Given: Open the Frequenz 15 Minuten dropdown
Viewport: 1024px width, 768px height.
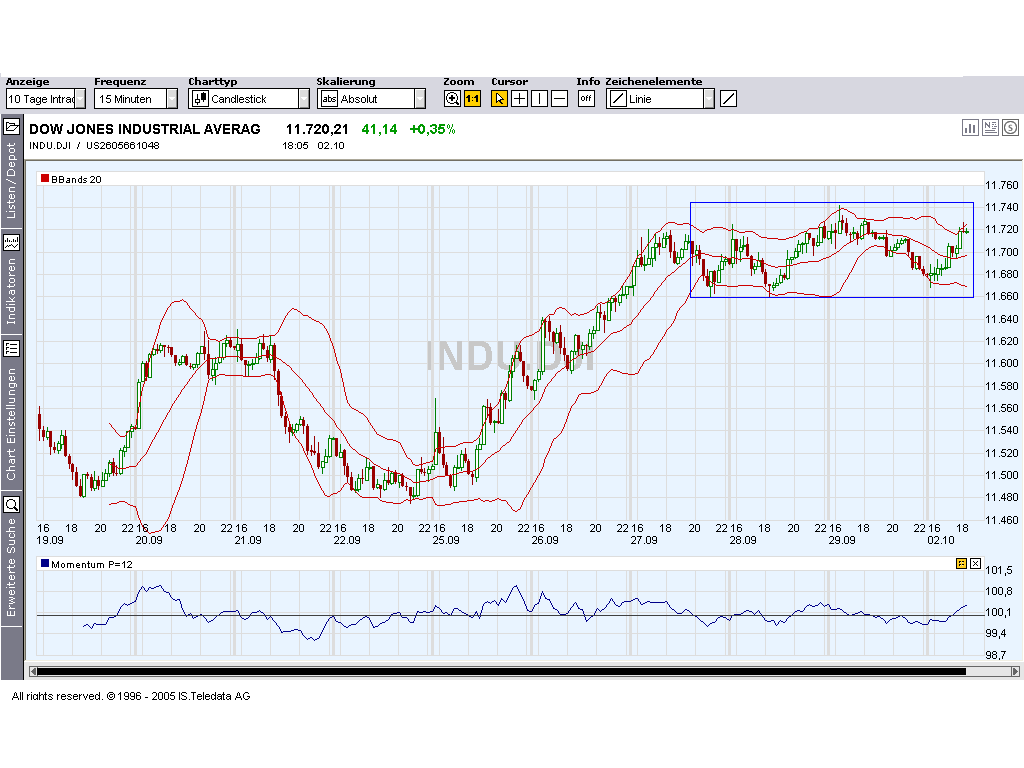Looking at the screenshot, I should point(172,98).
